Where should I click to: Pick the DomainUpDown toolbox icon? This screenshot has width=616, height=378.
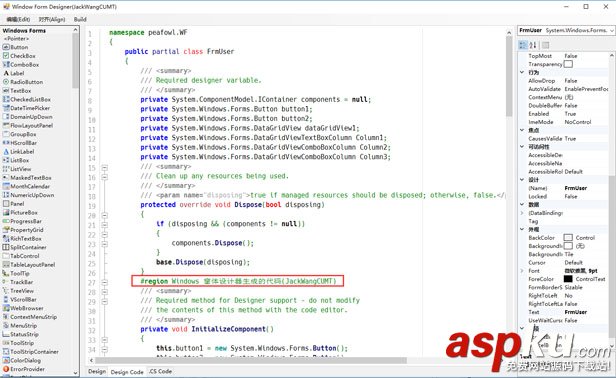(x=6, y=117)
